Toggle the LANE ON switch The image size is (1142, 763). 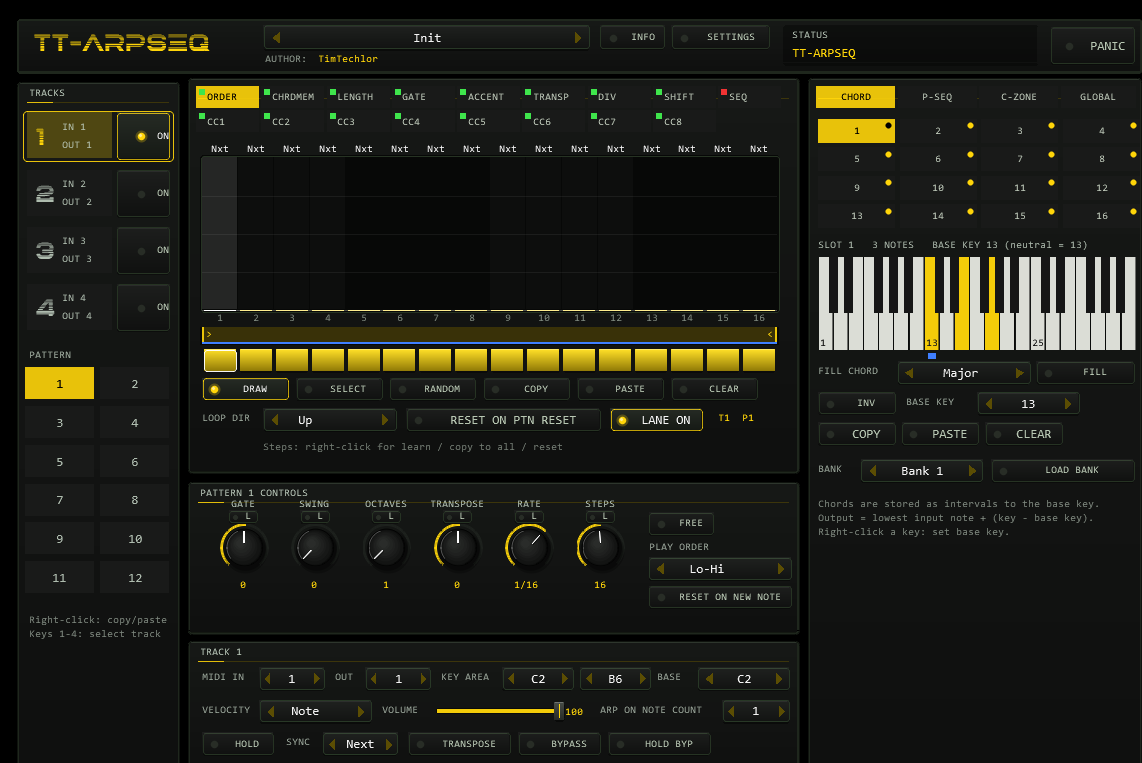point(657,420)
